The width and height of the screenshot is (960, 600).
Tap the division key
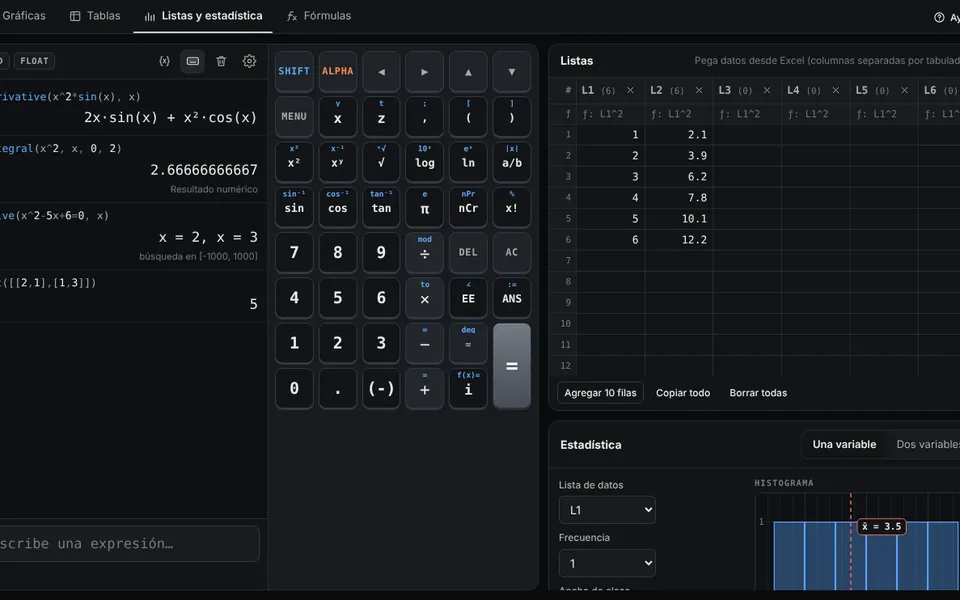coord(424,252)
